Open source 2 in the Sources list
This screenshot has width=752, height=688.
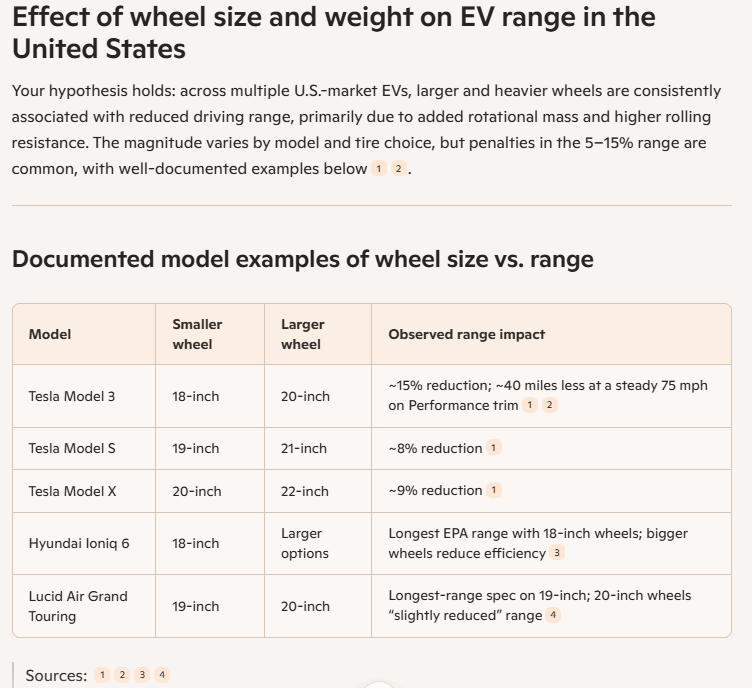tap(122, 675)
